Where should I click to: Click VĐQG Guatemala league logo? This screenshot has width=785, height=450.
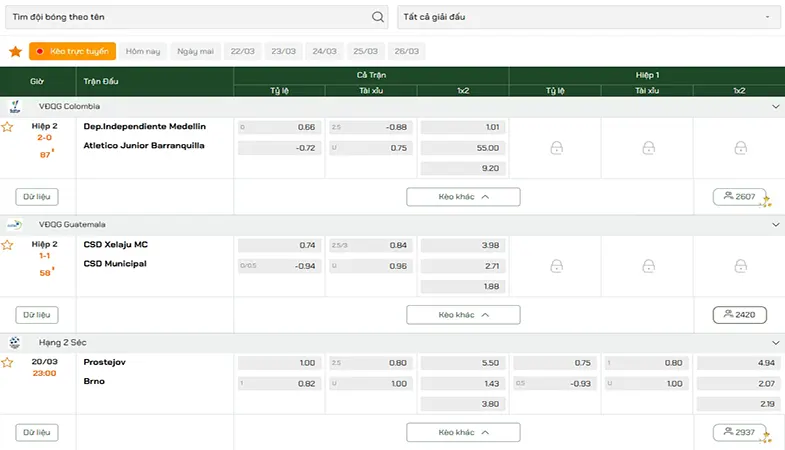point(15,224)
